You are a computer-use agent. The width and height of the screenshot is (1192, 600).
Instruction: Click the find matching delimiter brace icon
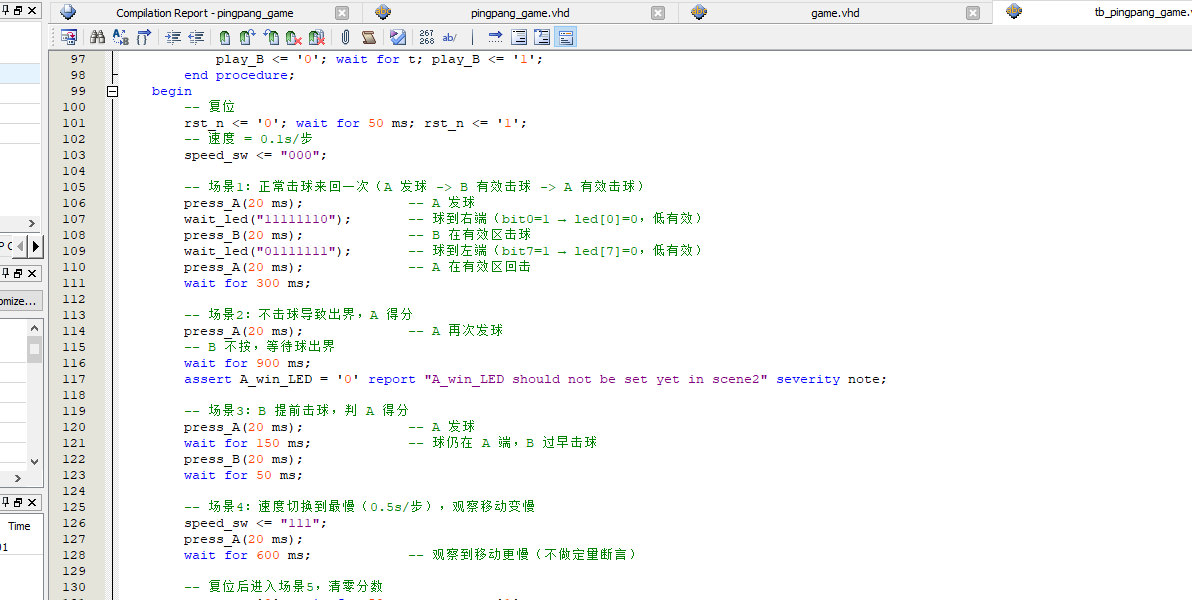(x=144, y=37)
